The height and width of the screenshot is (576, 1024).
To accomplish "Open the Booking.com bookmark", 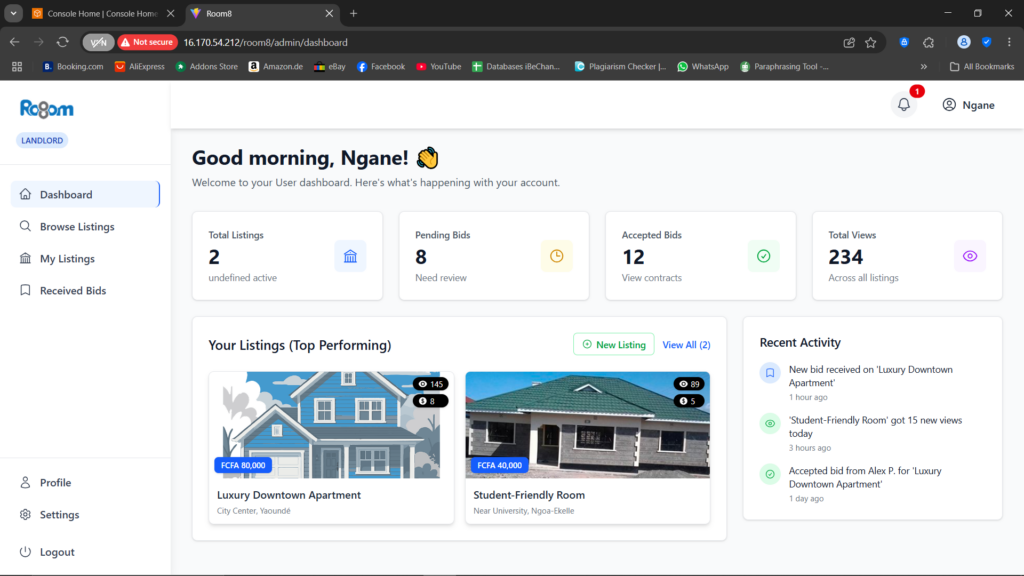I will click(72, 67).
